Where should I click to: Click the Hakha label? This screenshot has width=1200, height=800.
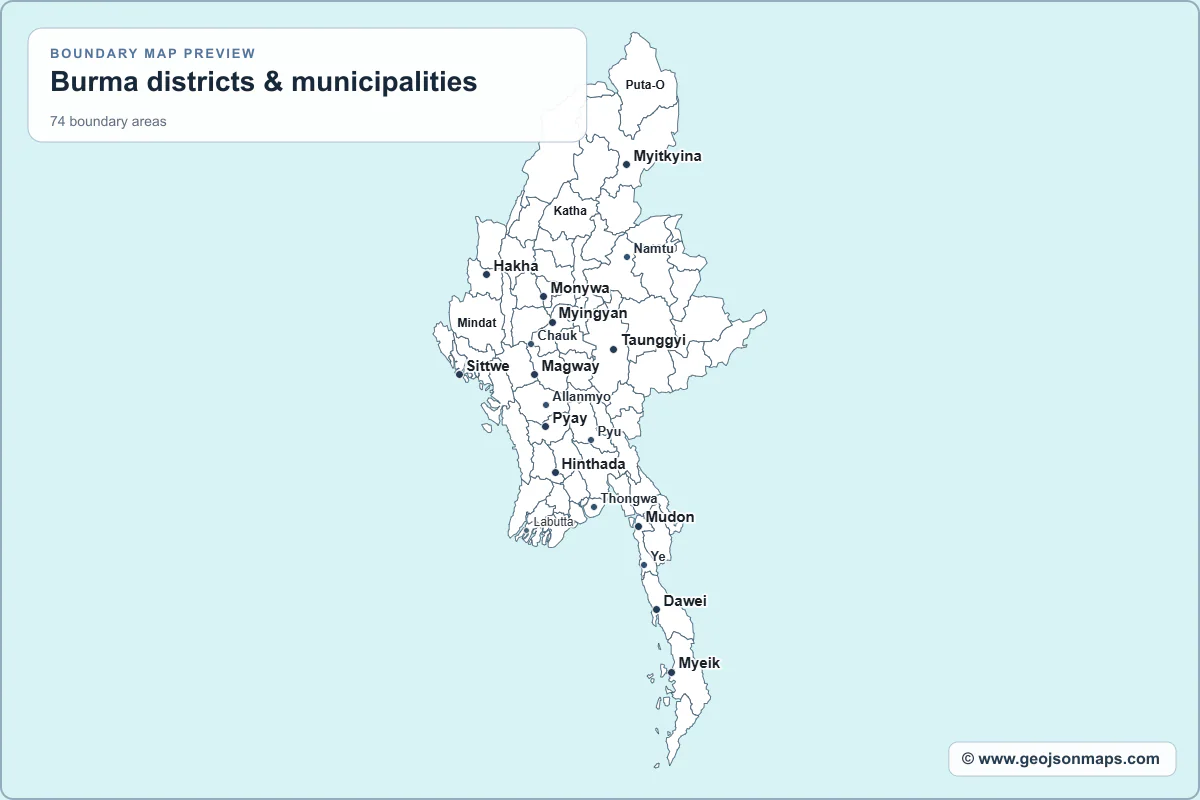click(x=516, y=266)
